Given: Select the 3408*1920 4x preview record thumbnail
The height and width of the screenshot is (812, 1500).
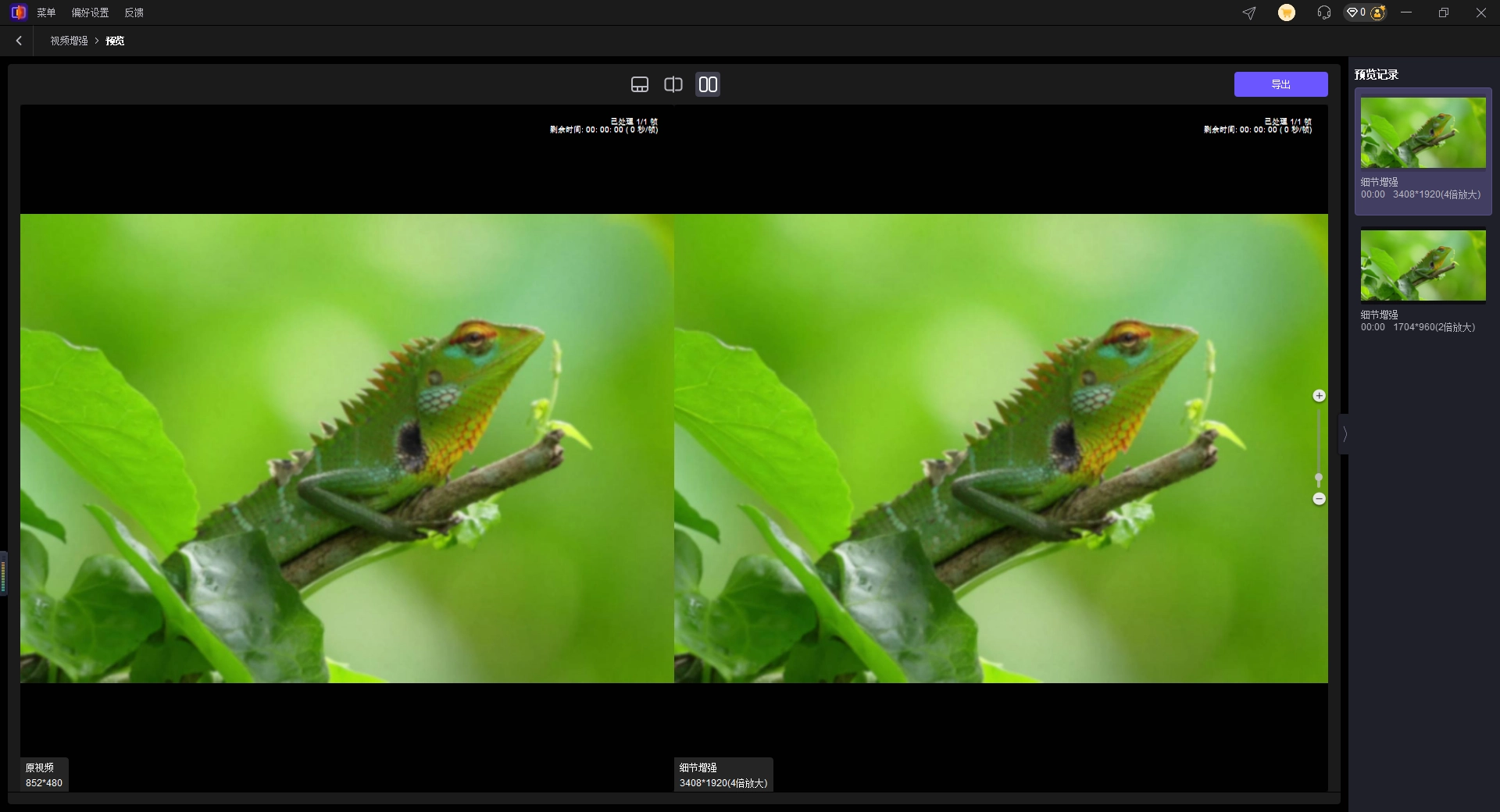Looking at the screenshot, I should [1423, 134].
